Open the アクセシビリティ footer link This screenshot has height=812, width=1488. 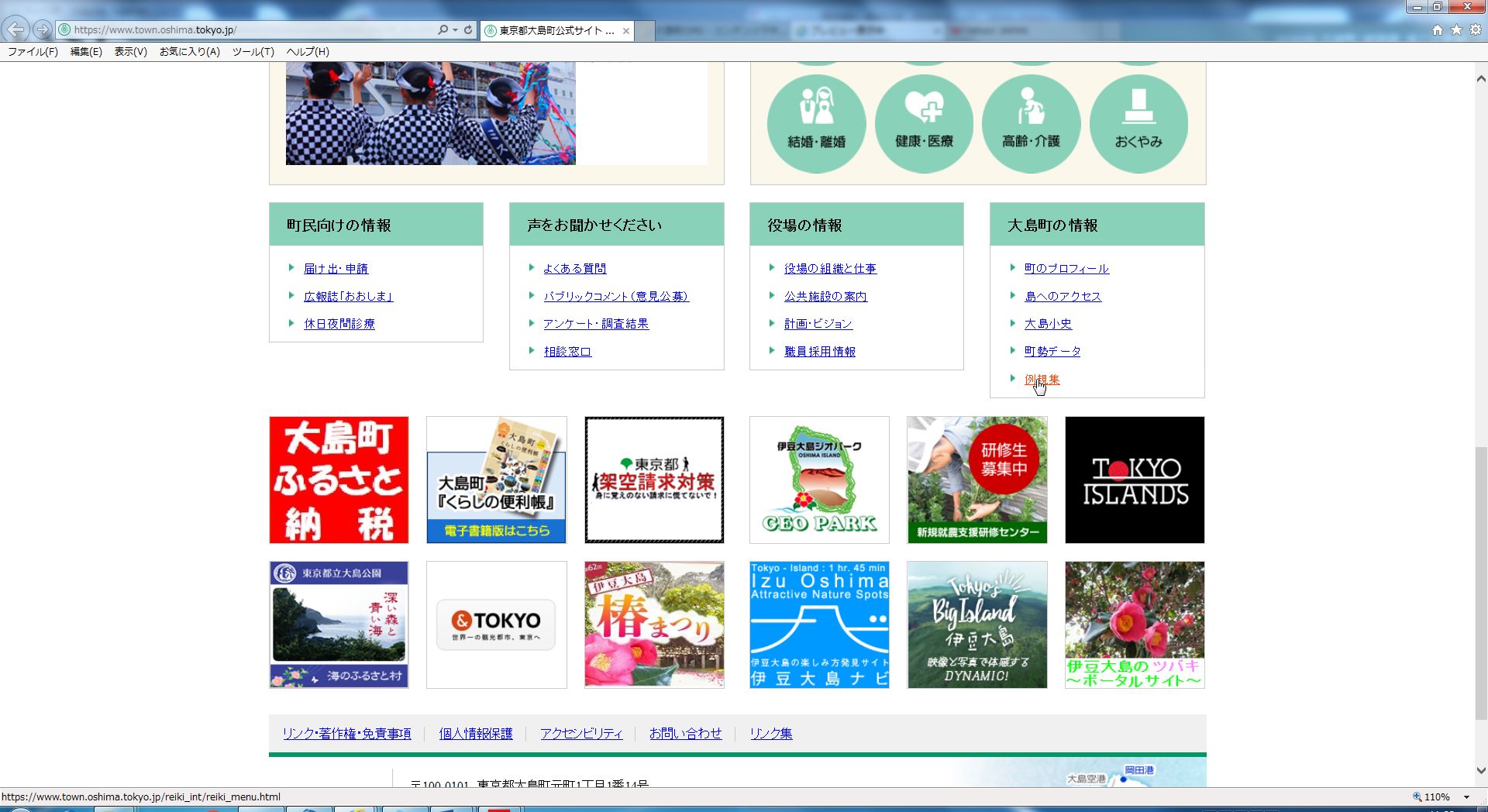[x=581, y=734]
